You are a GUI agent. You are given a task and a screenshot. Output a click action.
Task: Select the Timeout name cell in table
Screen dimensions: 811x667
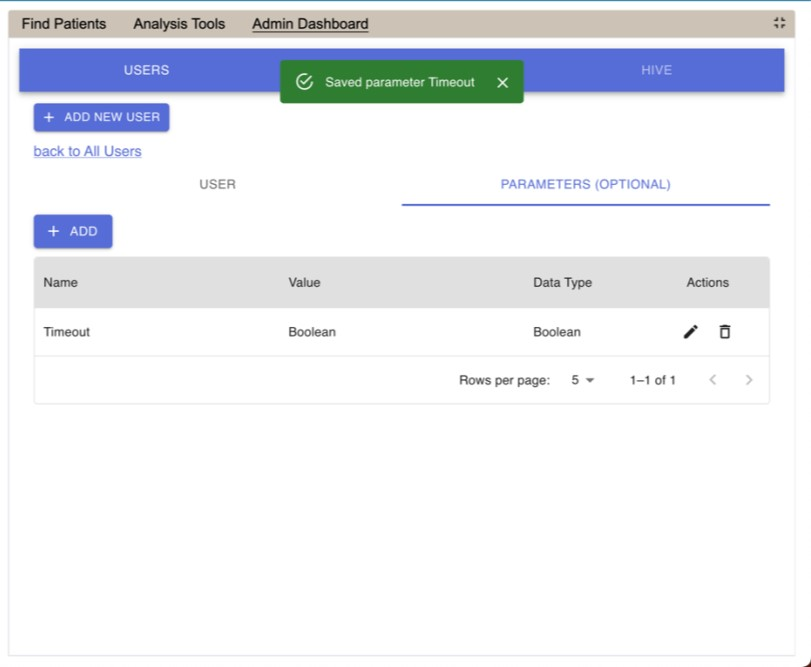point(67,332)
